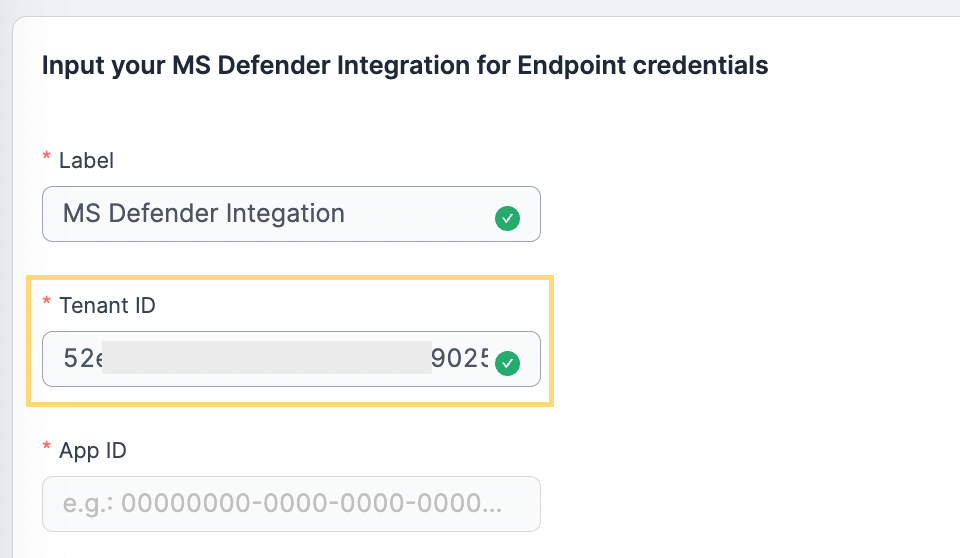Click the MS Defender credentials heading
This screenshot has width=960, height=558.
pyautogui.click(x=405, y=66)
